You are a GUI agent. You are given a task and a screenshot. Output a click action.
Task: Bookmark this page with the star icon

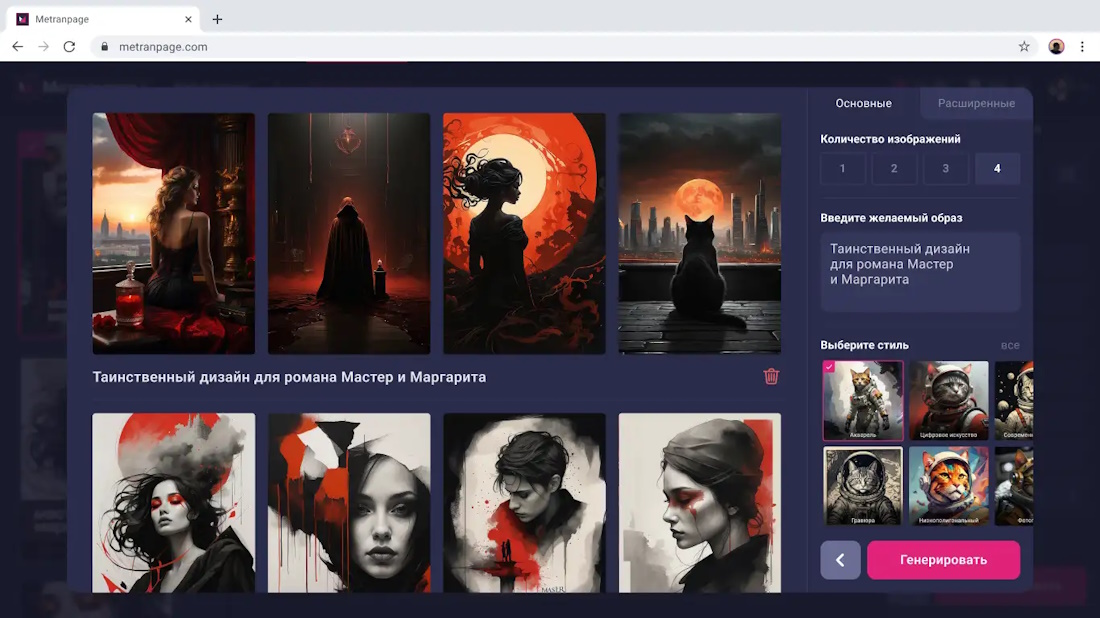tap(1024, 47)
